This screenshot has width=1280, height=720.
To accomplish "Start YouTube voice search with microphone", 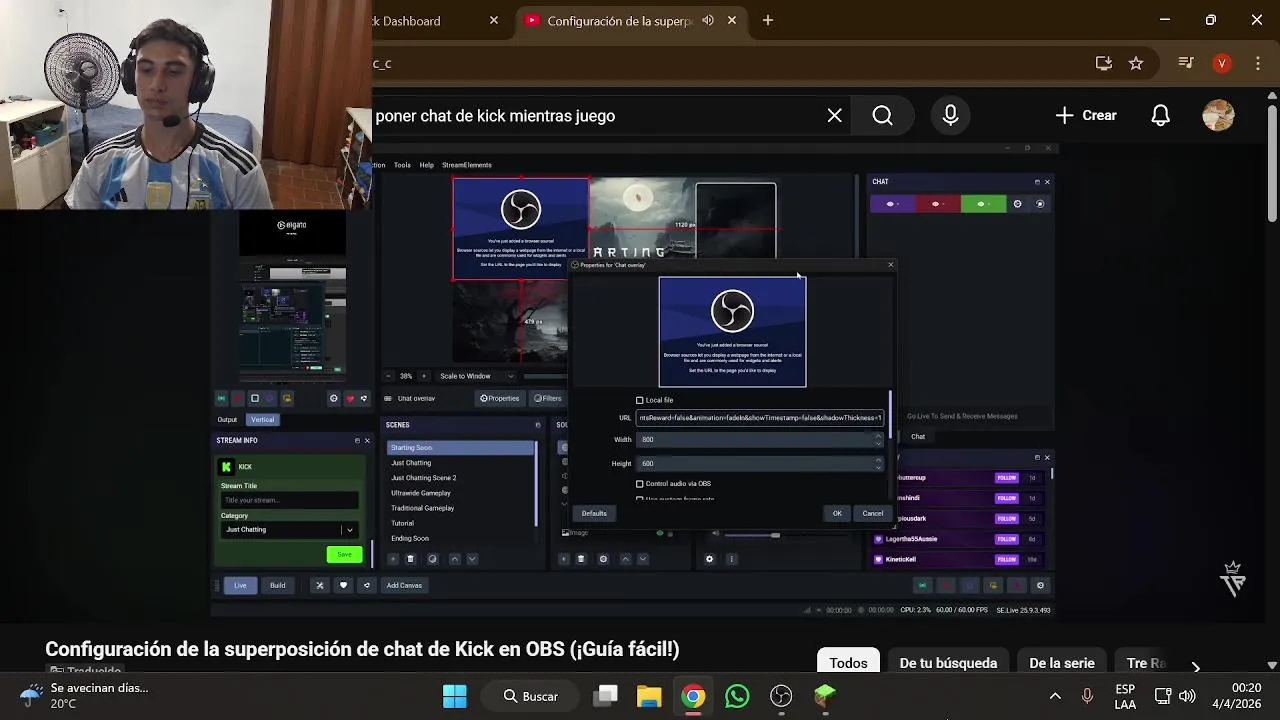I will [950, 116].
